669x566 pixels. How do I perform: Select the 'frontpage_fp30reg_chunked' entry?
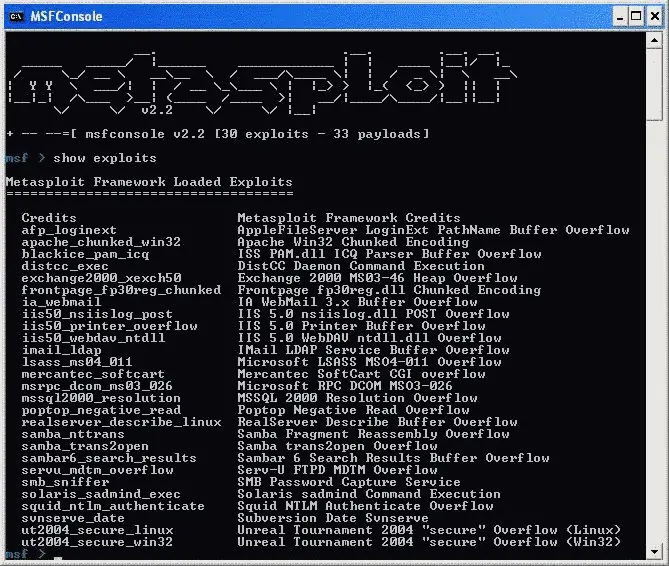pos(121,290)
